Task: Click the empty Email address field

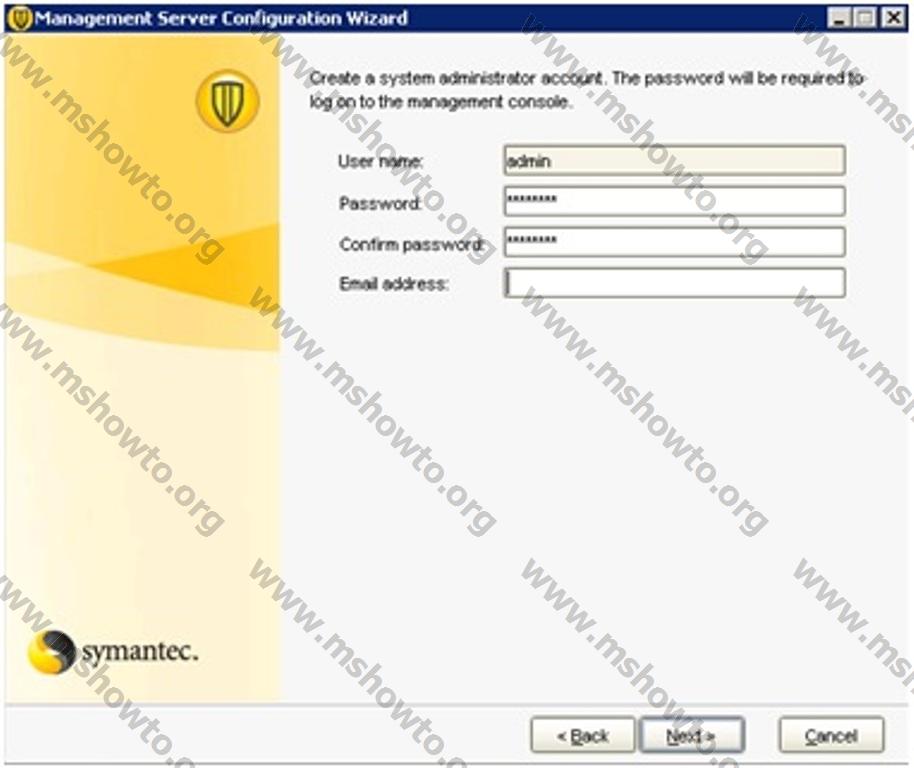Action: (674, 284)
